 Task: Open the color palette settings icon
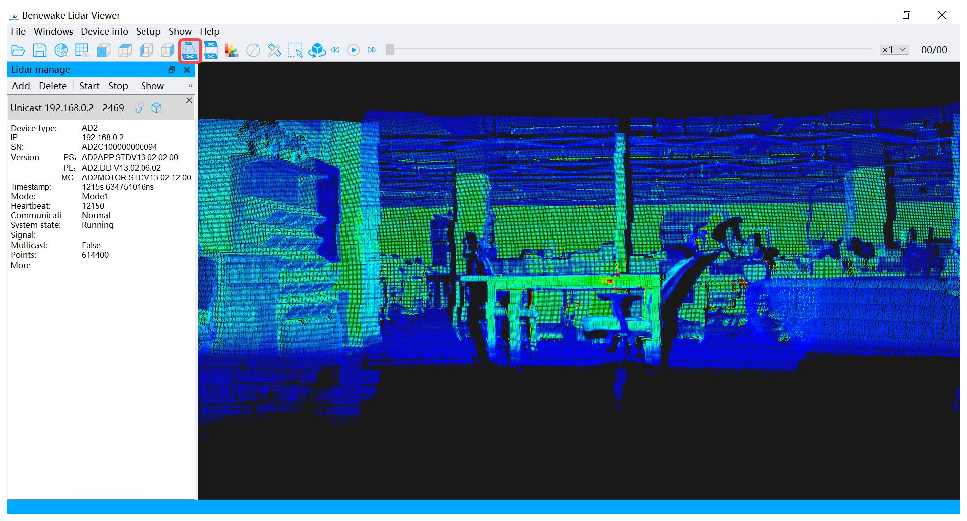[232, 51]
